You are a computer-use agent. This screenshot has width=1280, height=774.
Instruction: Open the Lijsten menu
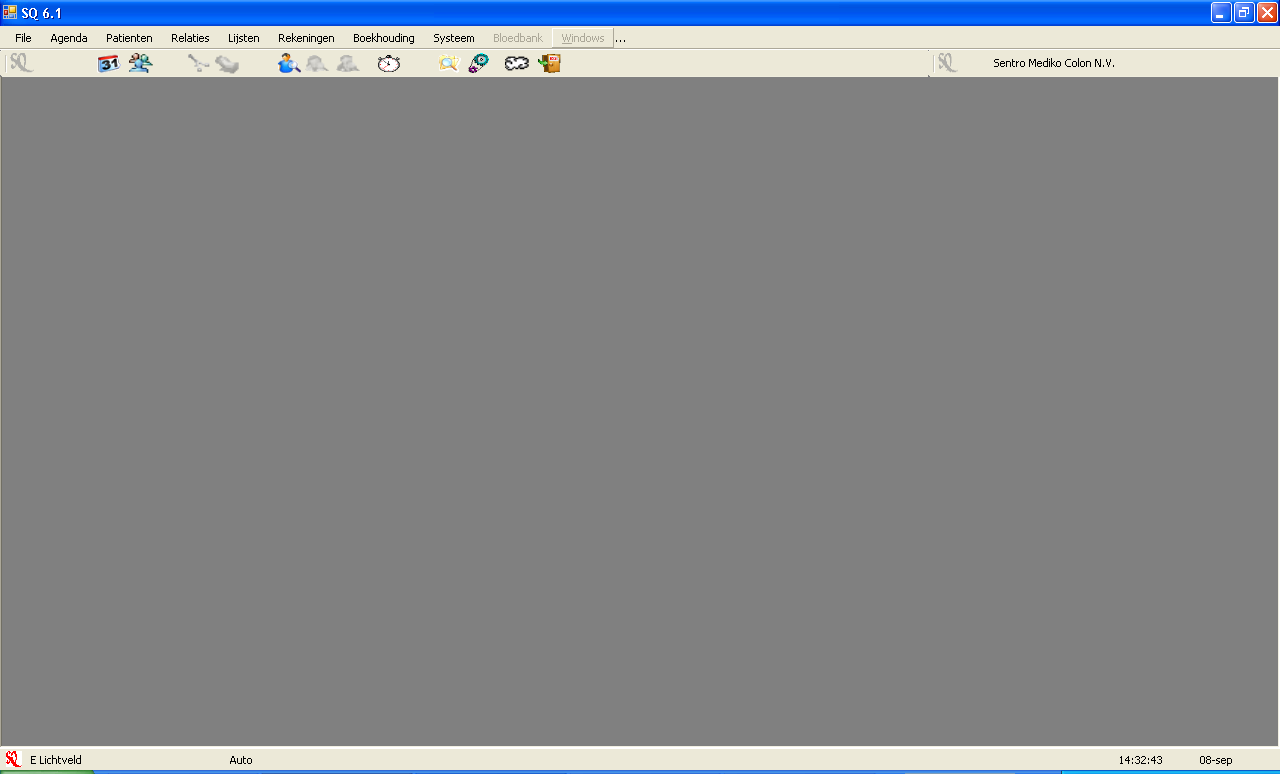click(243, 38)
